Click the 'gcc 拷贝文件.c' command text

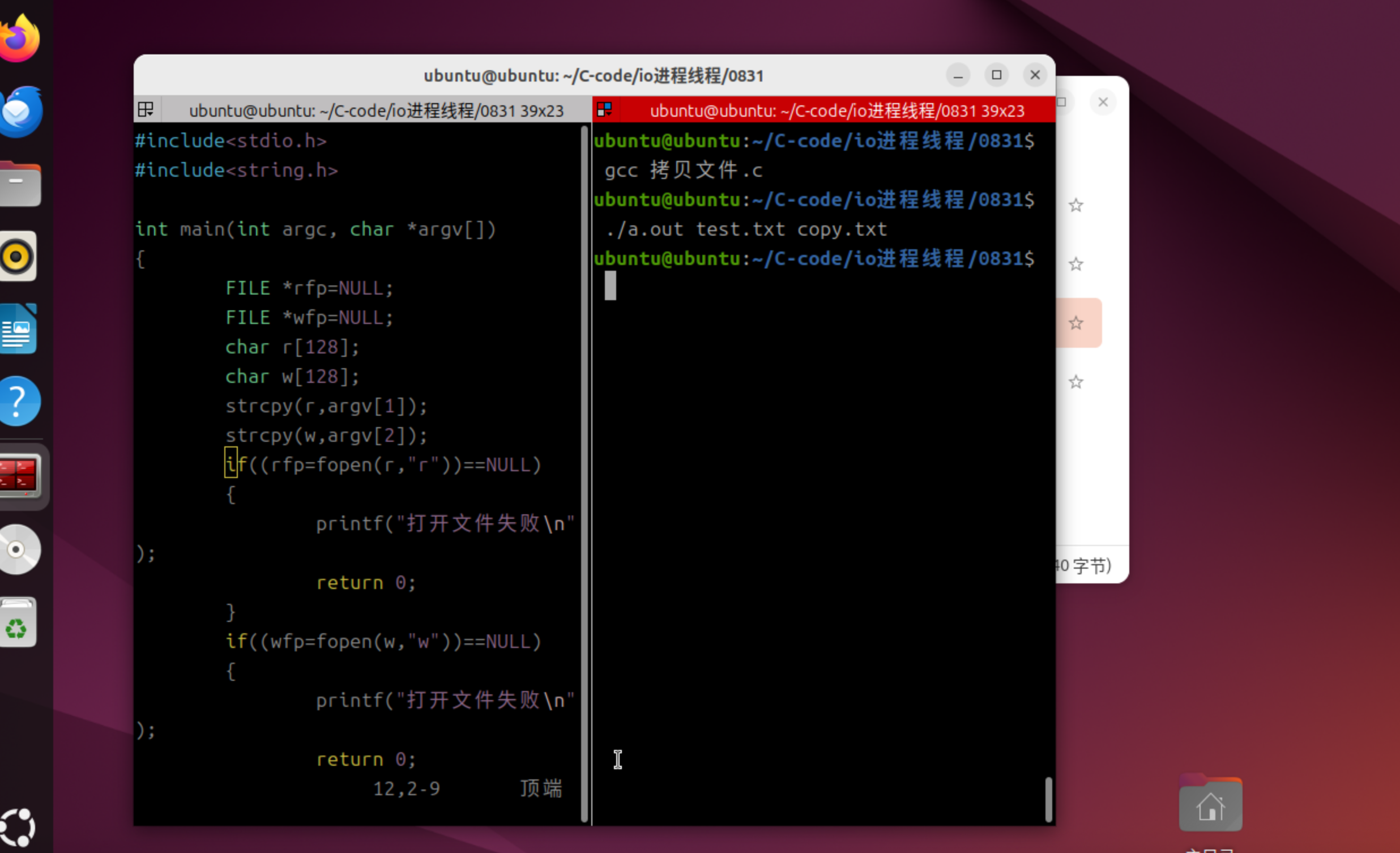[684, 170]
